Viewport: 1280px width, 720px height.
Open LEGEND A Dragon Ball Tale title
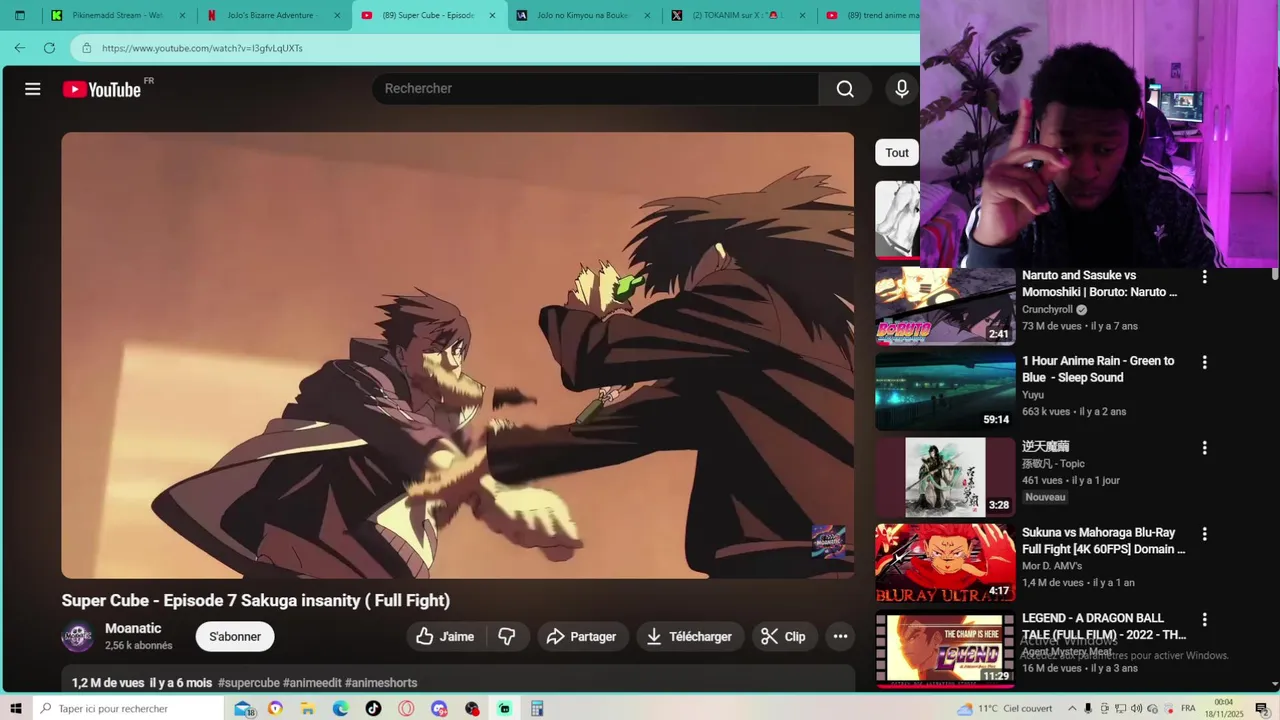coord(1104,627)
